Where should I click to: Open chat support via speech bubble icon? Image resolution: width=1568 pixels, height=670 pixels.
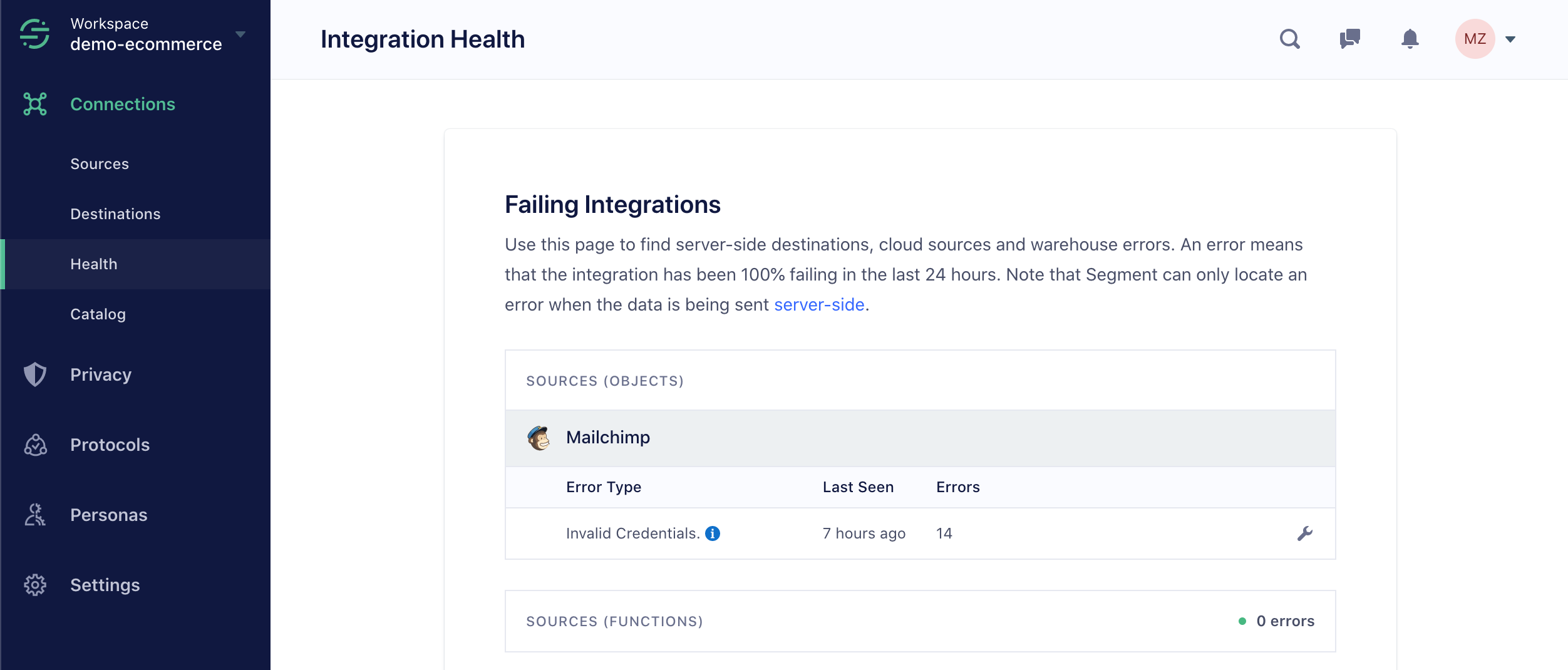[1350, 39]
